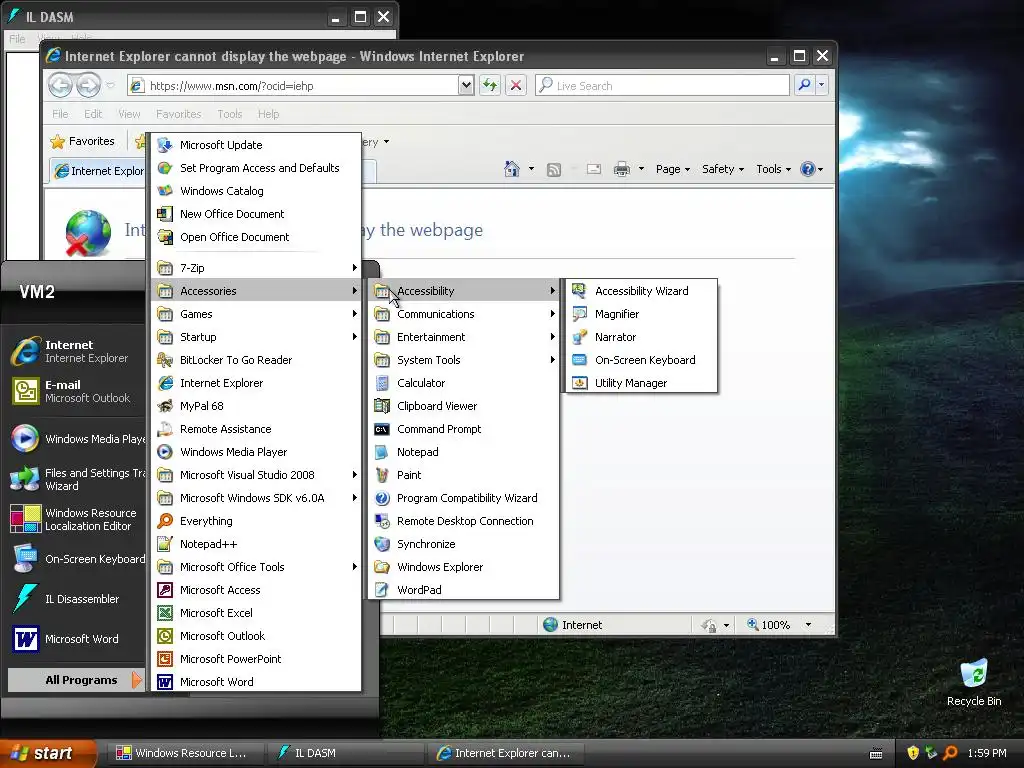Click IL Disassembler in pinned start list
This screenshot has width=1024, height=768.
[x=74, y=599]
